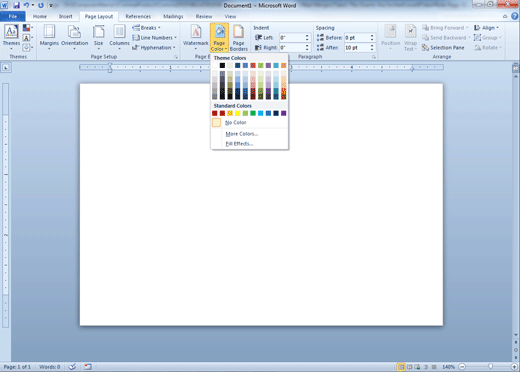Open the Theme Effects button
Viewport: 520px width, 372px height.
[x=27, y=48]
